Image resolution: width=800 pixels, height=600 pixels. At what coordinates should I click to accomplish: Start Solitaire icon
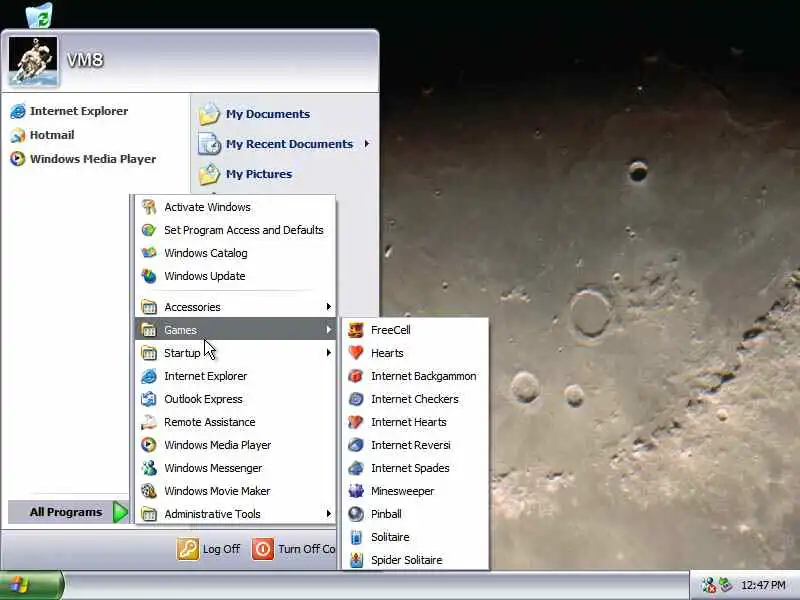356,537
